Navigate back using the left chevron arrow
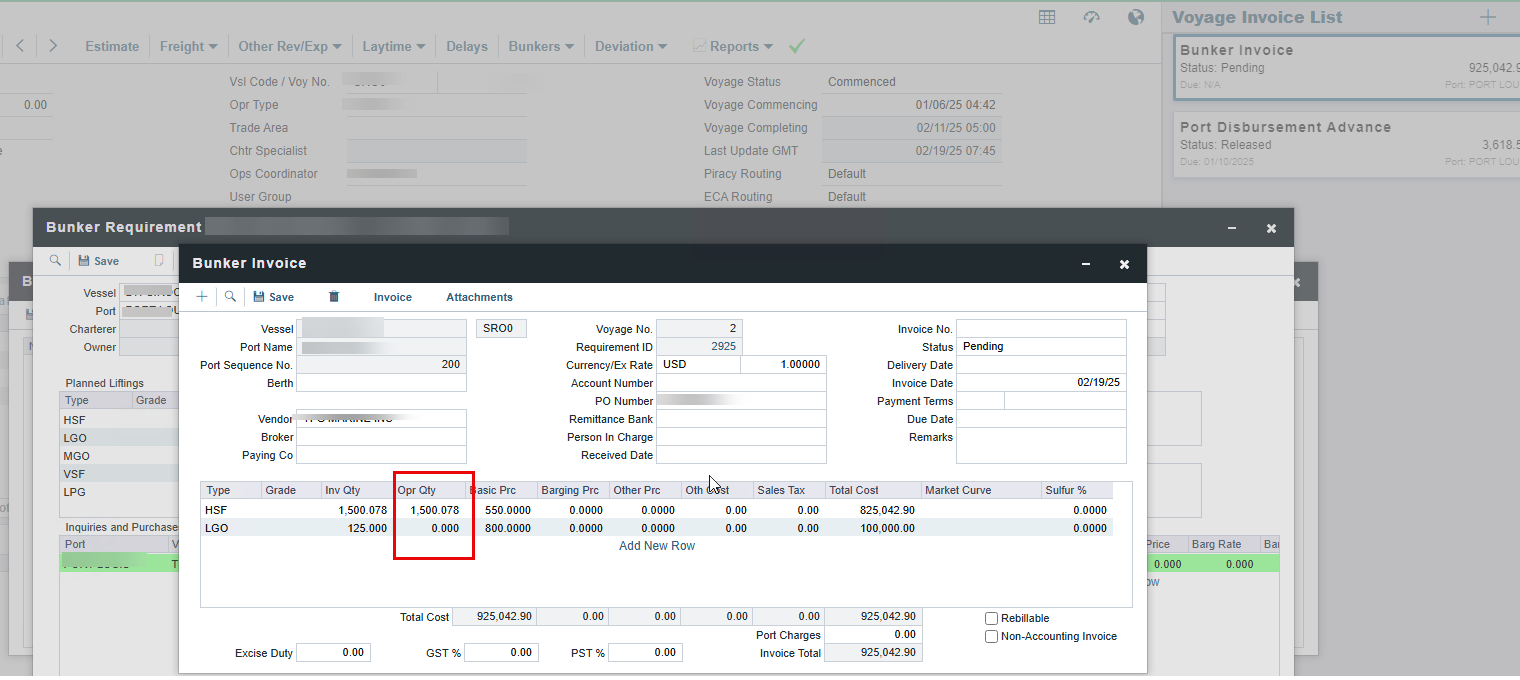This screenshot has width=1520, height=680. pos(20,46)
